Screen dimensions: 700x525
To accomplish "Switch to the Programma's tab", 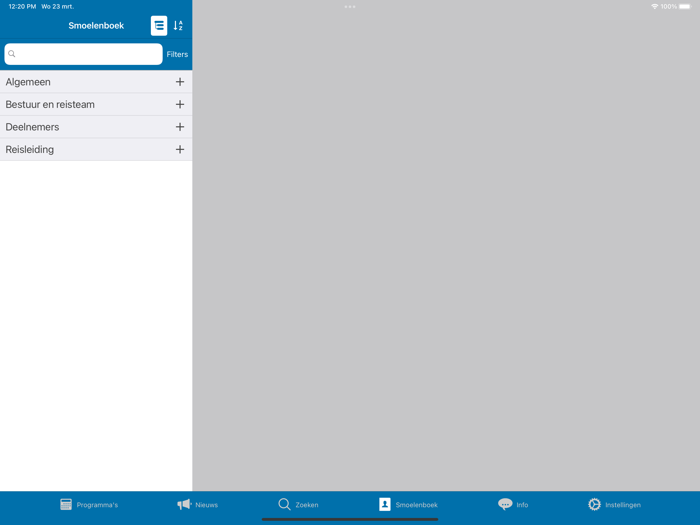I will pyautogui.click(x=97, y=505).
